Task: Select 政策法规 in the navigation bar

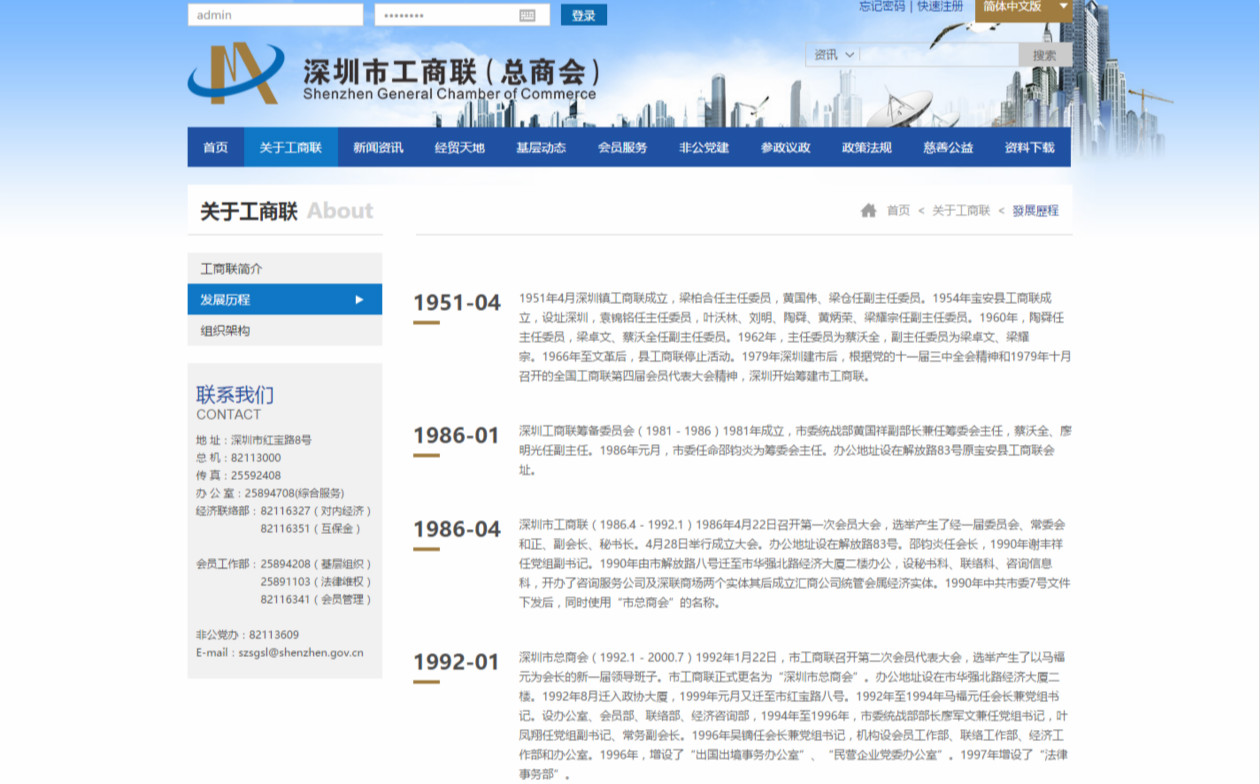Action: (867, 147)
